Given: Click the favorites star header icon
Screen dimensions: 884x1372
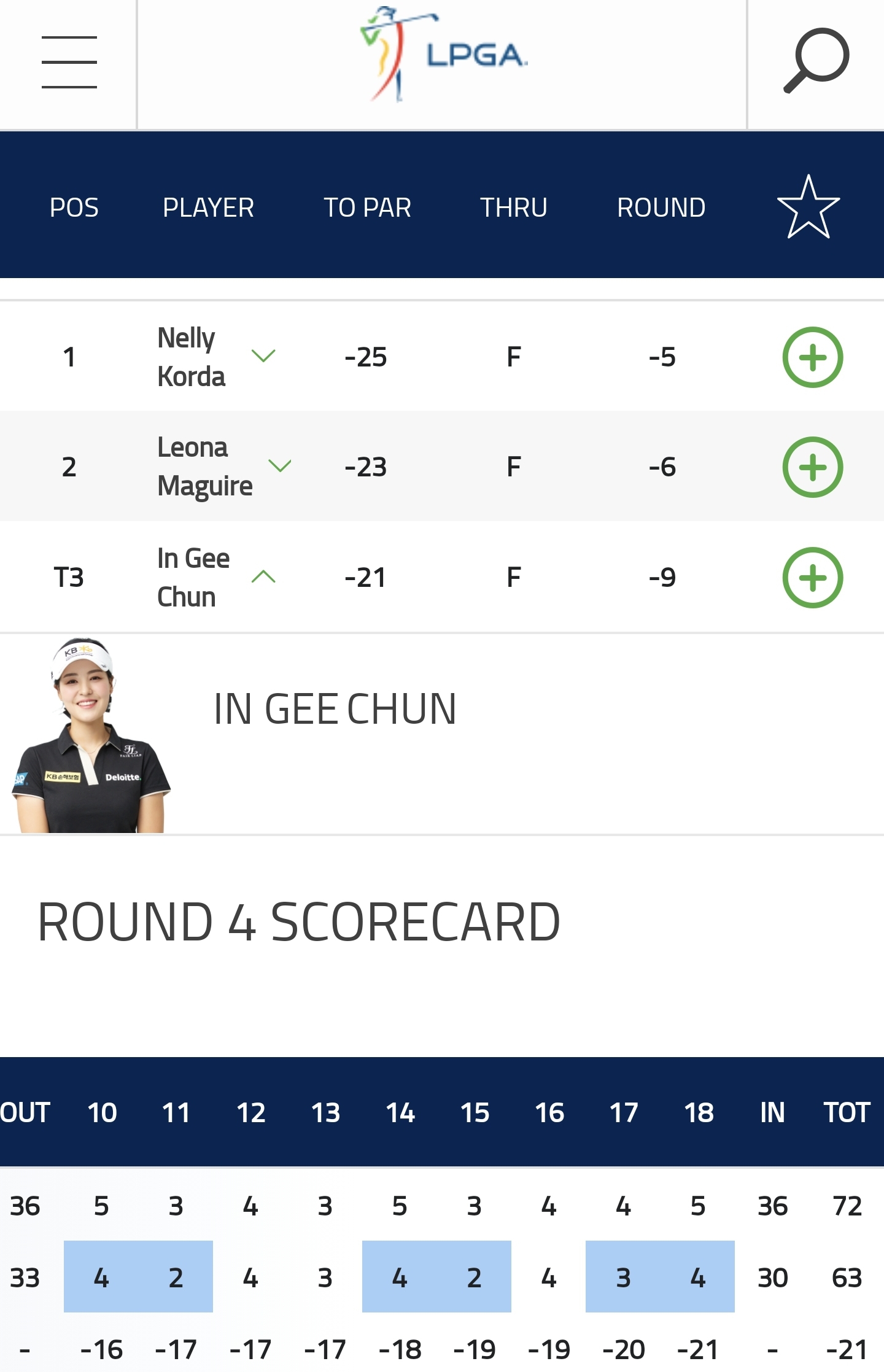Looking at the screenshot, I should pos(808,207).
